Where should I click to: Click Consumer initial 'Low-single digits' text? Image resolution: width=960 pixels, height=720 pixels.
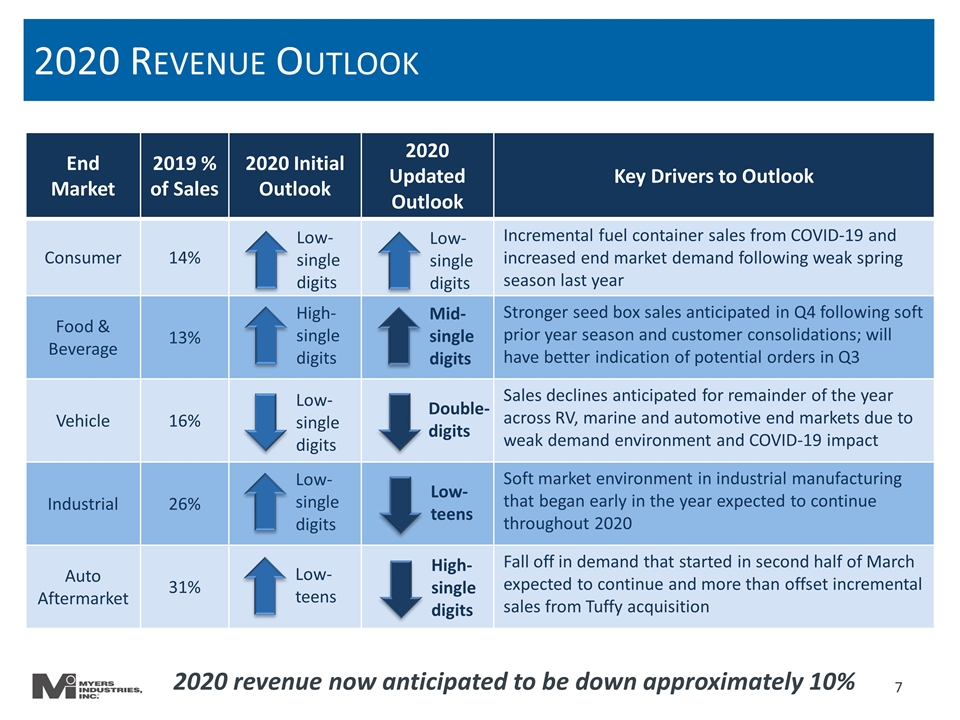[318, 260]
